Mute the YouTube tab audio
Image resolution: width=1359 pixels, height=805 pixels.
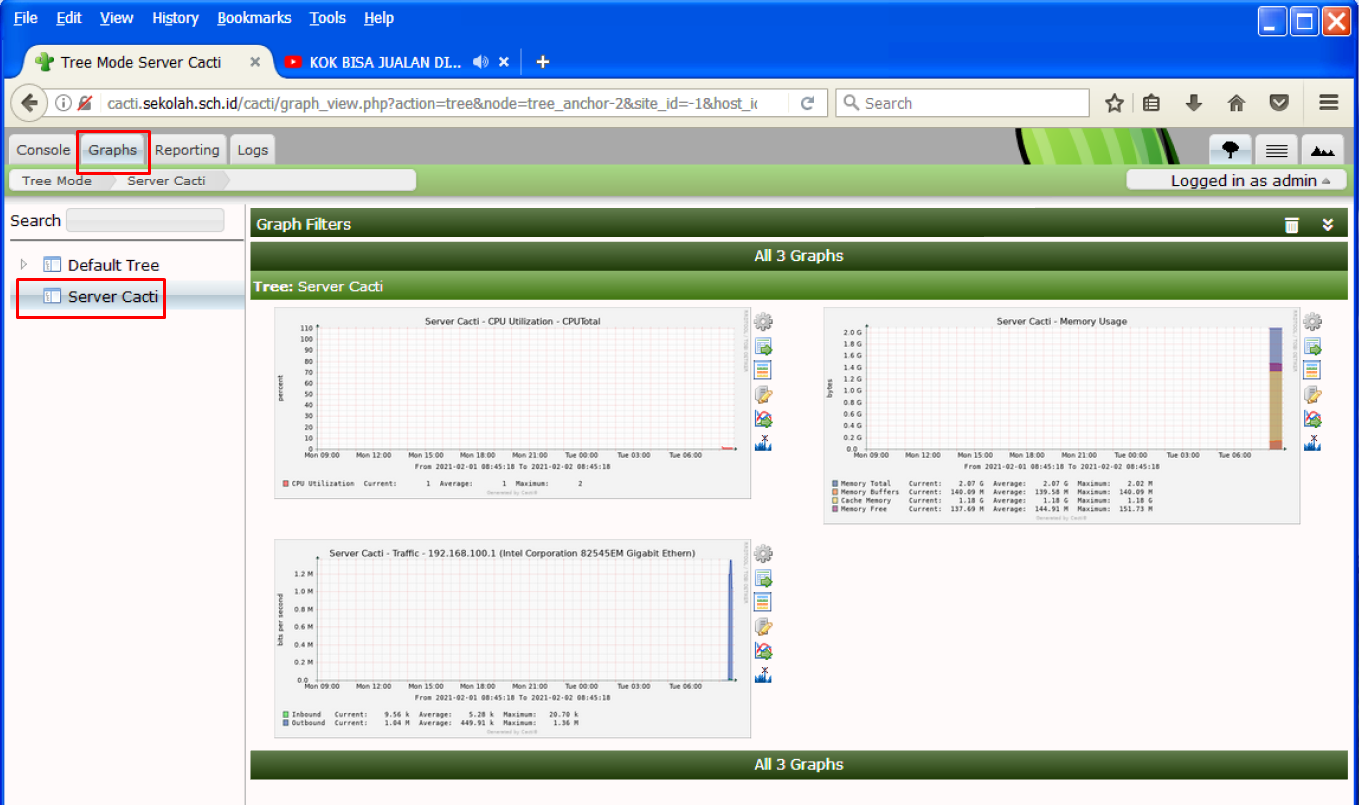point(481,62)
